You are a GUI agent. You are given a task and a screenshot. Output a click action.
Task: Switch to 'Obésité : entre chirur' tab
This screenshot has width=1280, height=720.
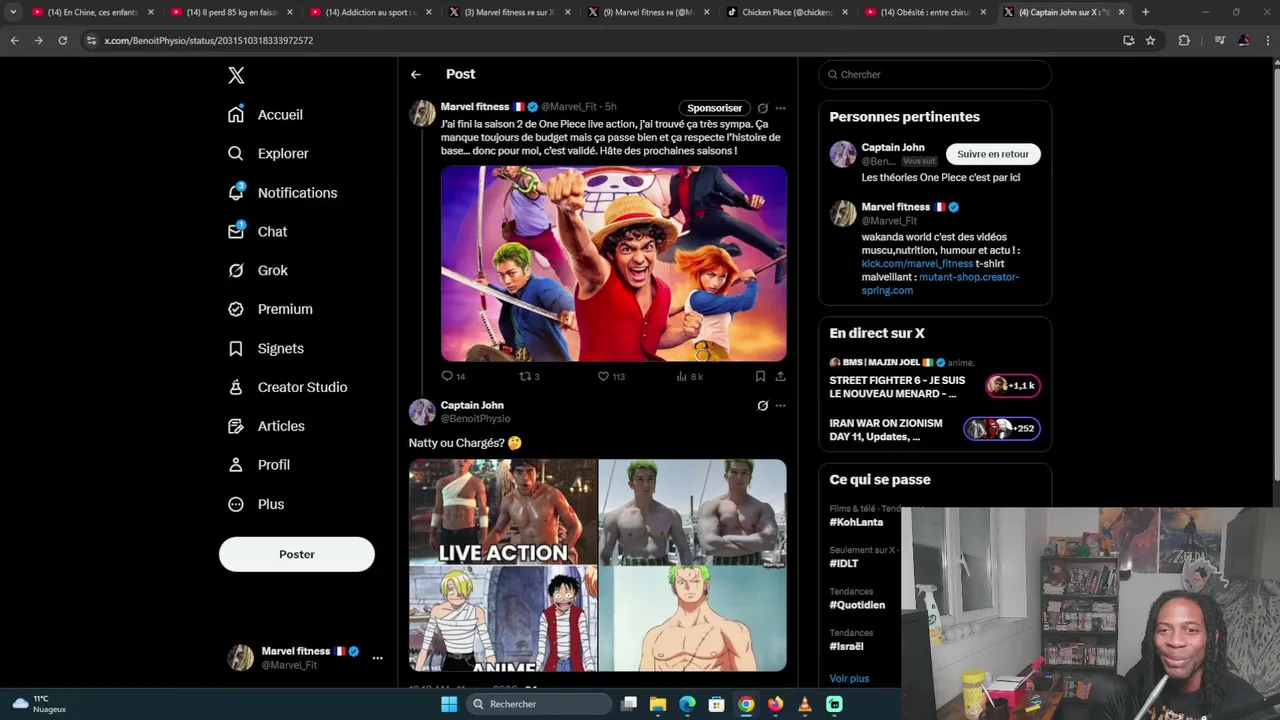point(926,12)
